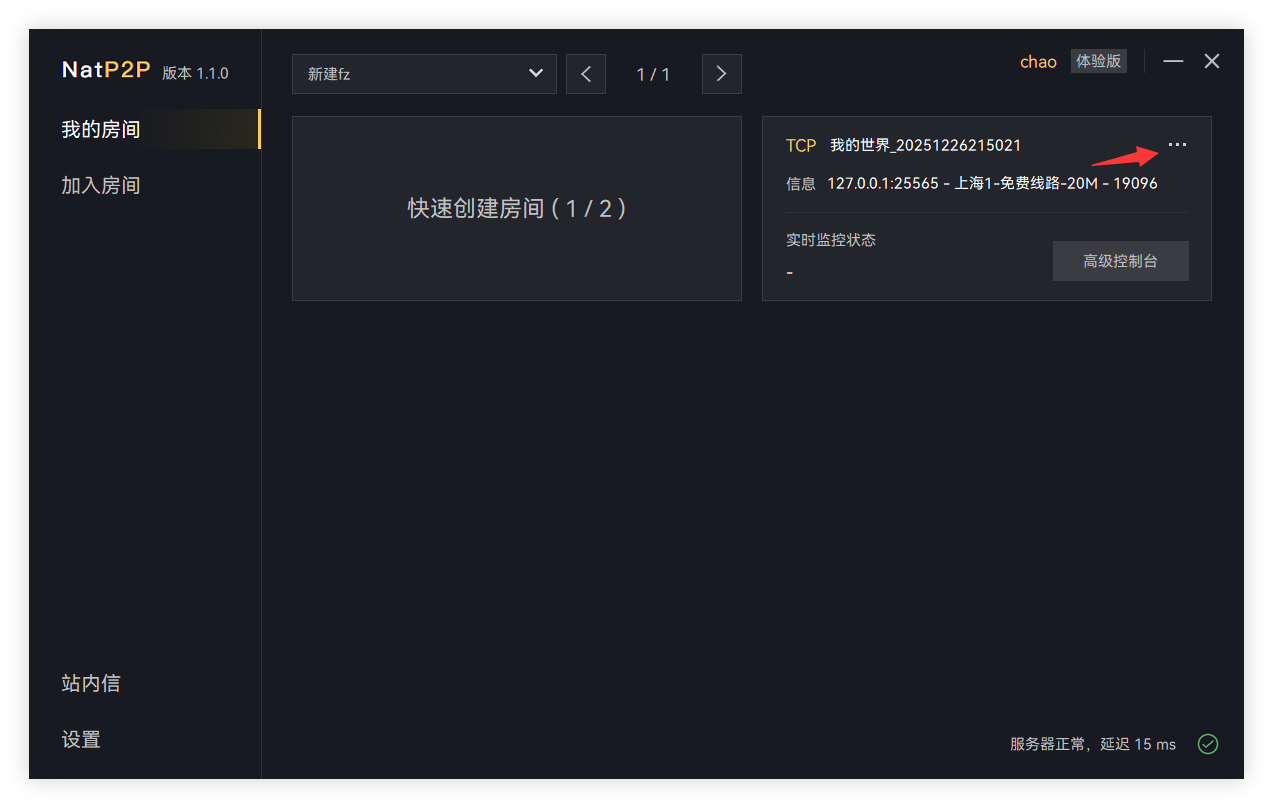Click the 体验版 badge

point(1098,61)
